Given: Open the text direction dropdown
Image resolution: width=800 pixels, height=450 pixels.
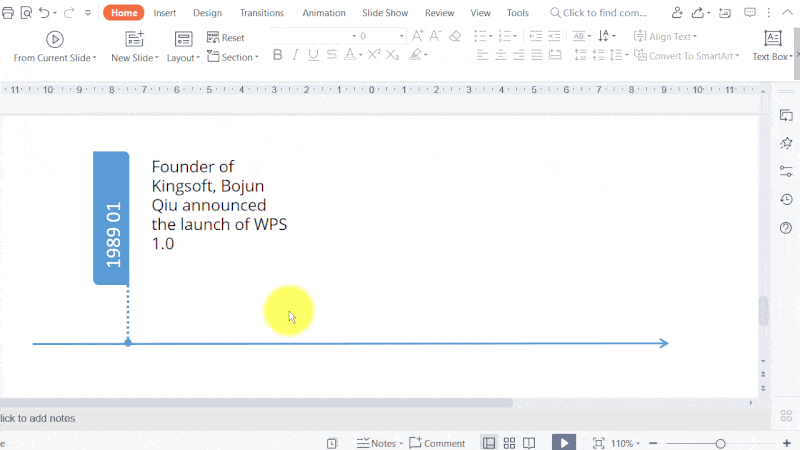Looking at the screenshot, I should [607, 36].
